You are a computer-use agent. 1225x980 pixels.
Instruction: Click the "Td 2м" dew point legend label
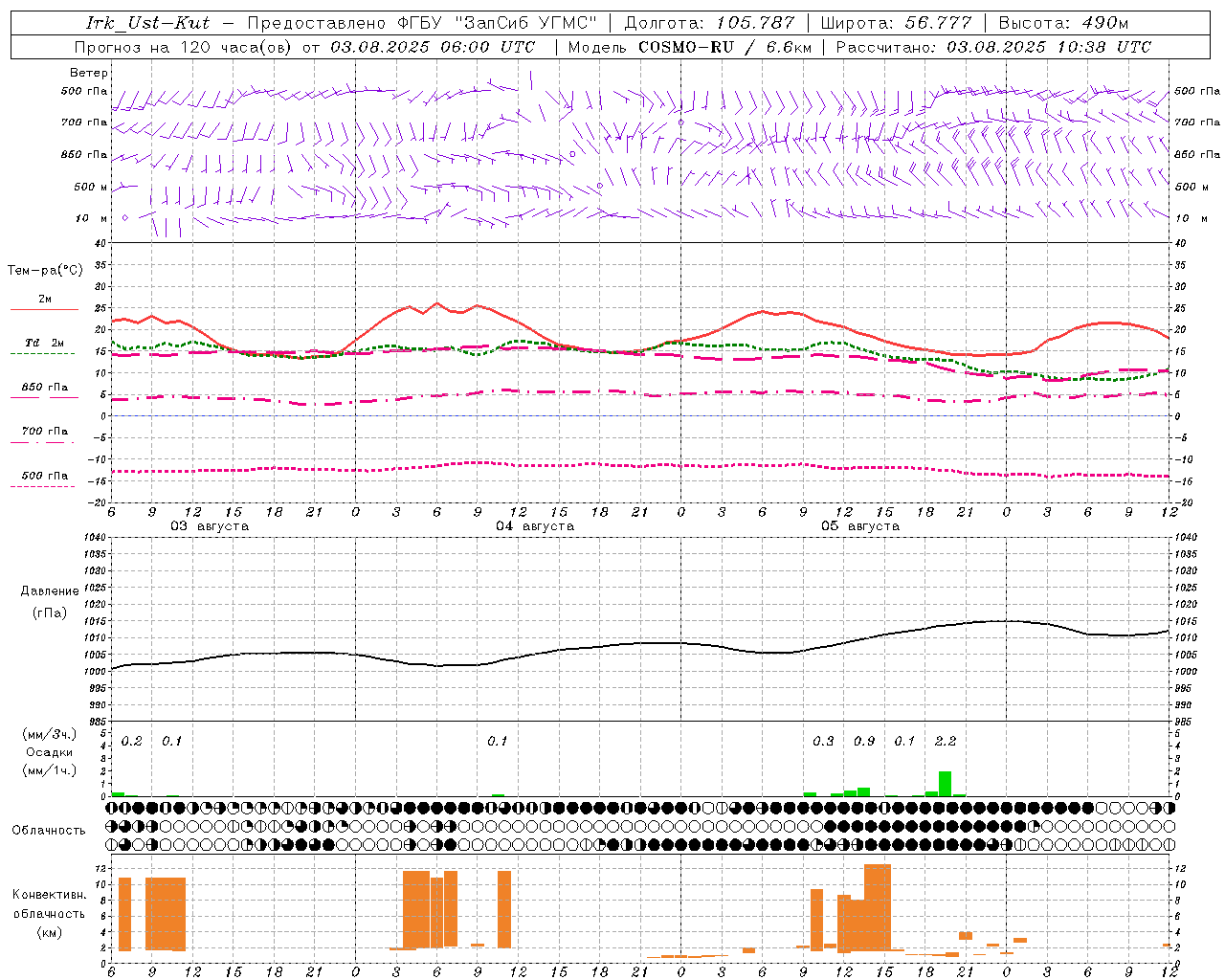[x=45, y=343]
